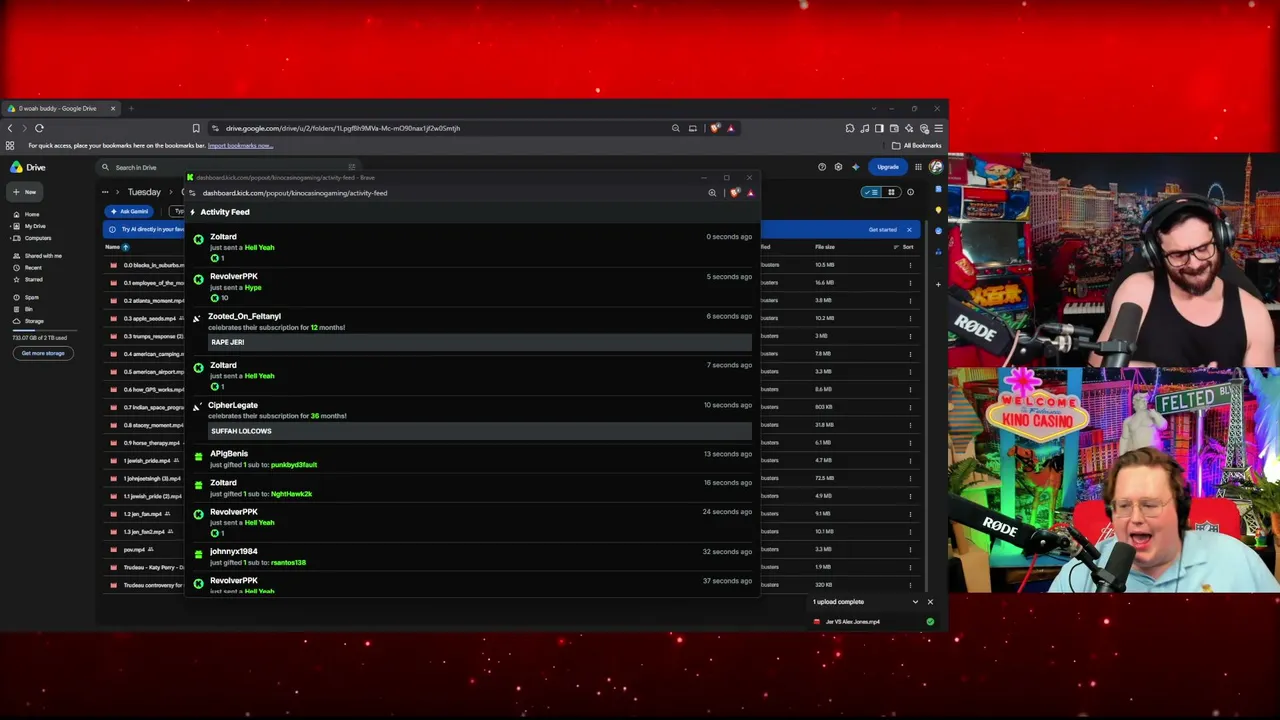This screenshot has width=1280, height=720.
Task: Close the upload complete panel
Action: tap(930, 602)
